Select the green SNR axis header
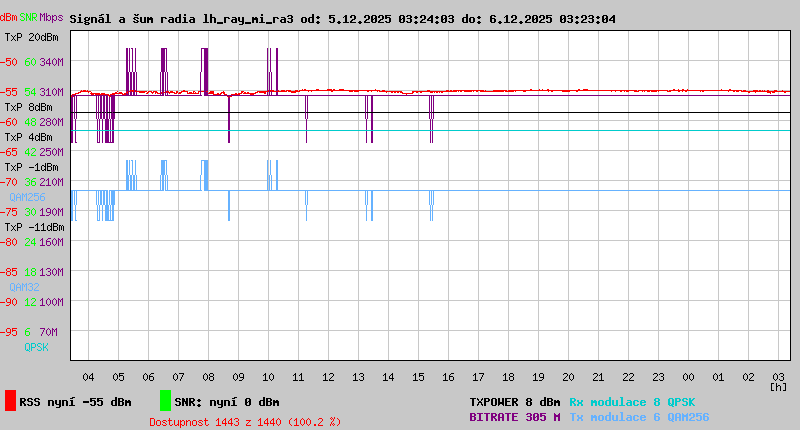This screenshot has width=800, height=430. point(29,18)
